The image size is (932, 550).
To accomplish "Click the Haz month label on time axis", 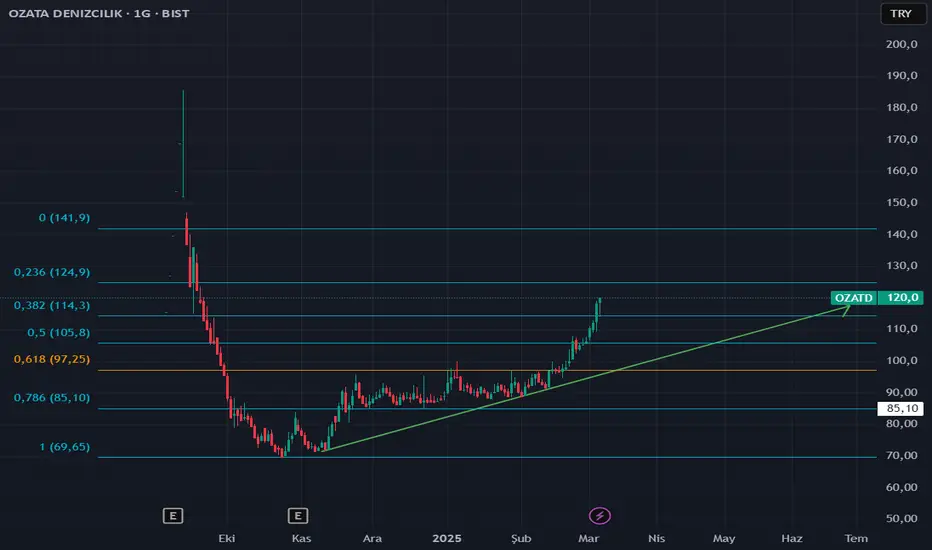I will pyautogui.click(x=792, y=538).
